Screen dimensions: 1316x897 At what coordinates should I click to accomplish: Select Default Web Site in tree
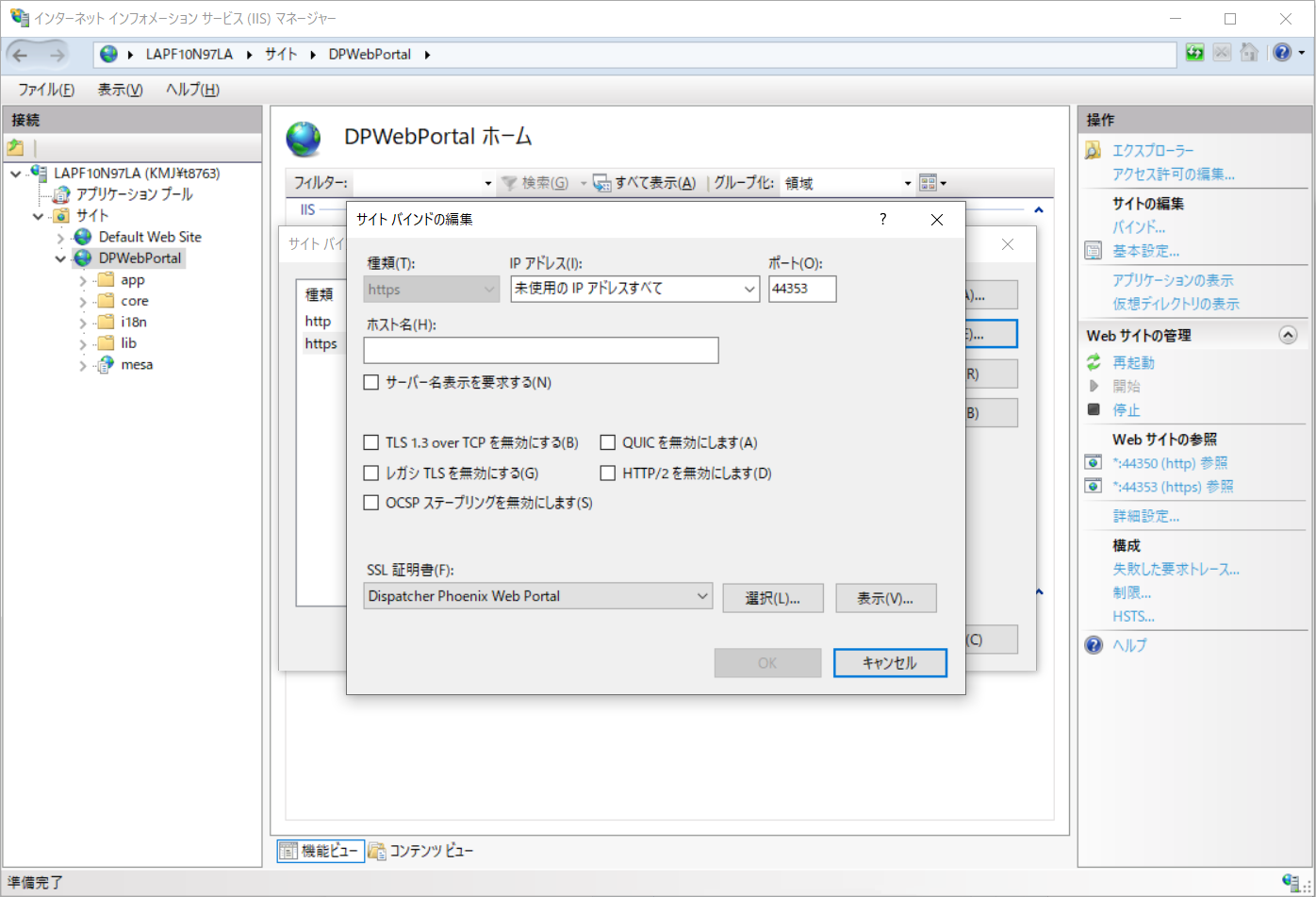(150, 237)
